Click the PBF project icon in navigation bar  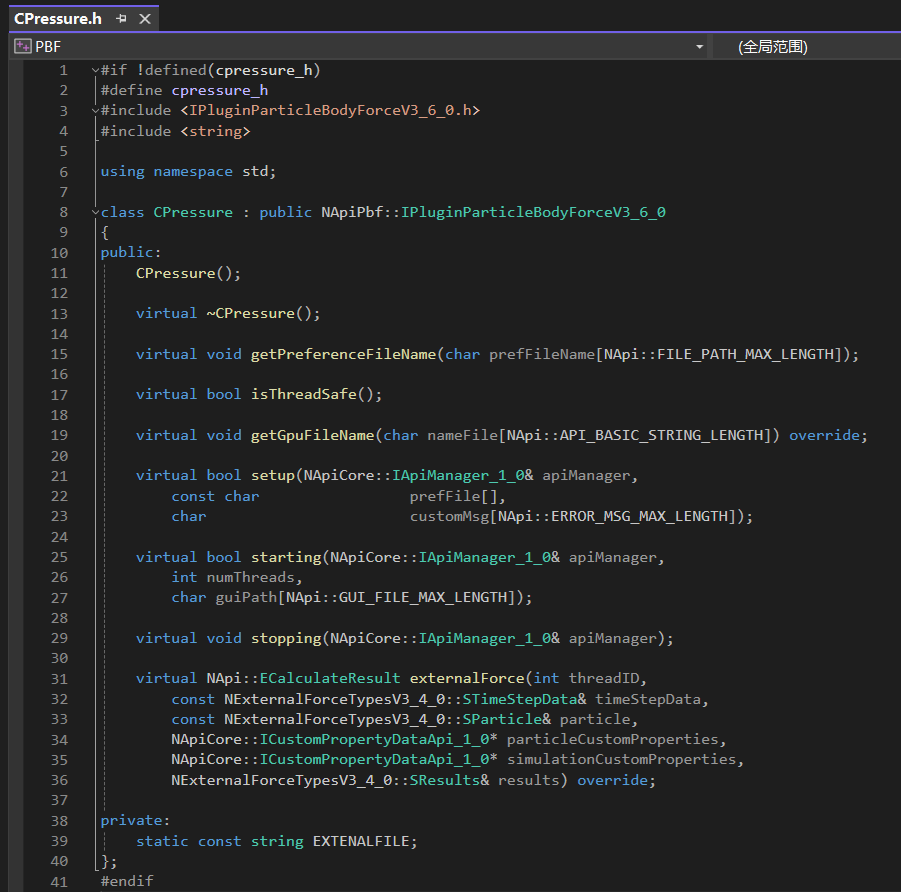click(x=22, y=46)
